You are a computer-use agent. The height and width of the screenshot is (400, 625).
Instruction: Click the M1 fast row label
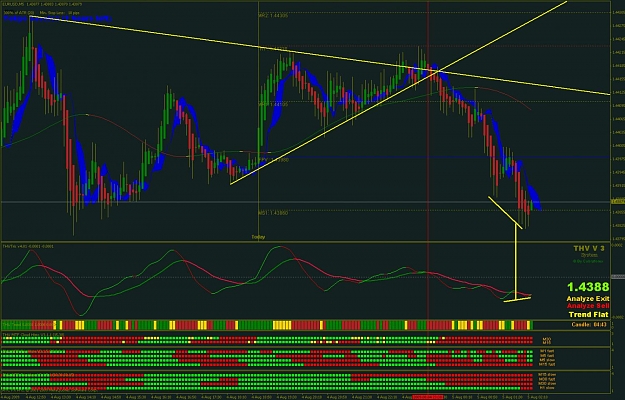click(x=547, y=351)
